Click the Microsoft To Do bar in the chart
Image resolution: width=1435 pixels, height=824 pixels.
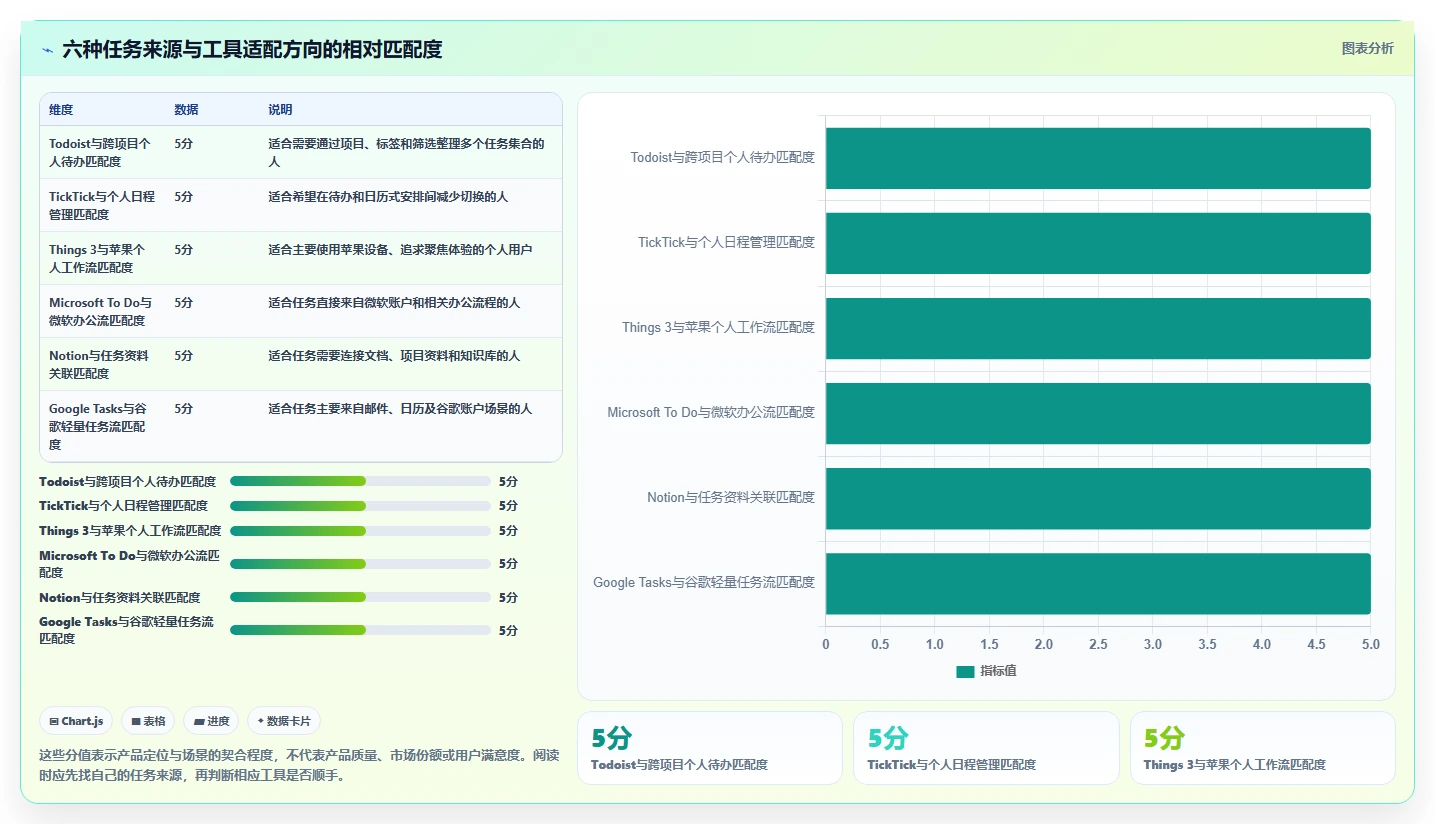pyautogui.click(x=1098, y=413)
